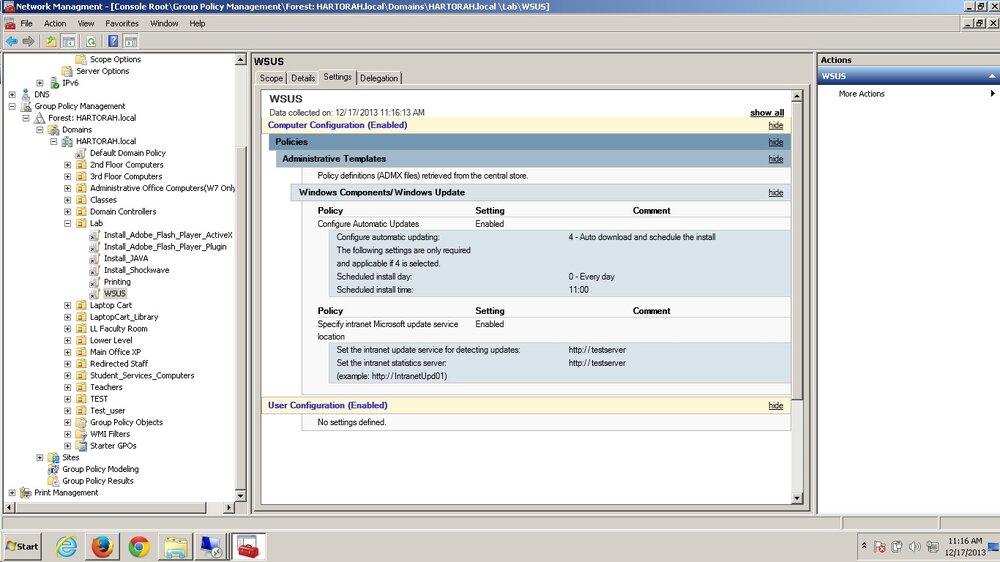
Task: Open Google Chrome from the taskbar
Action: (x=138, y=547)
